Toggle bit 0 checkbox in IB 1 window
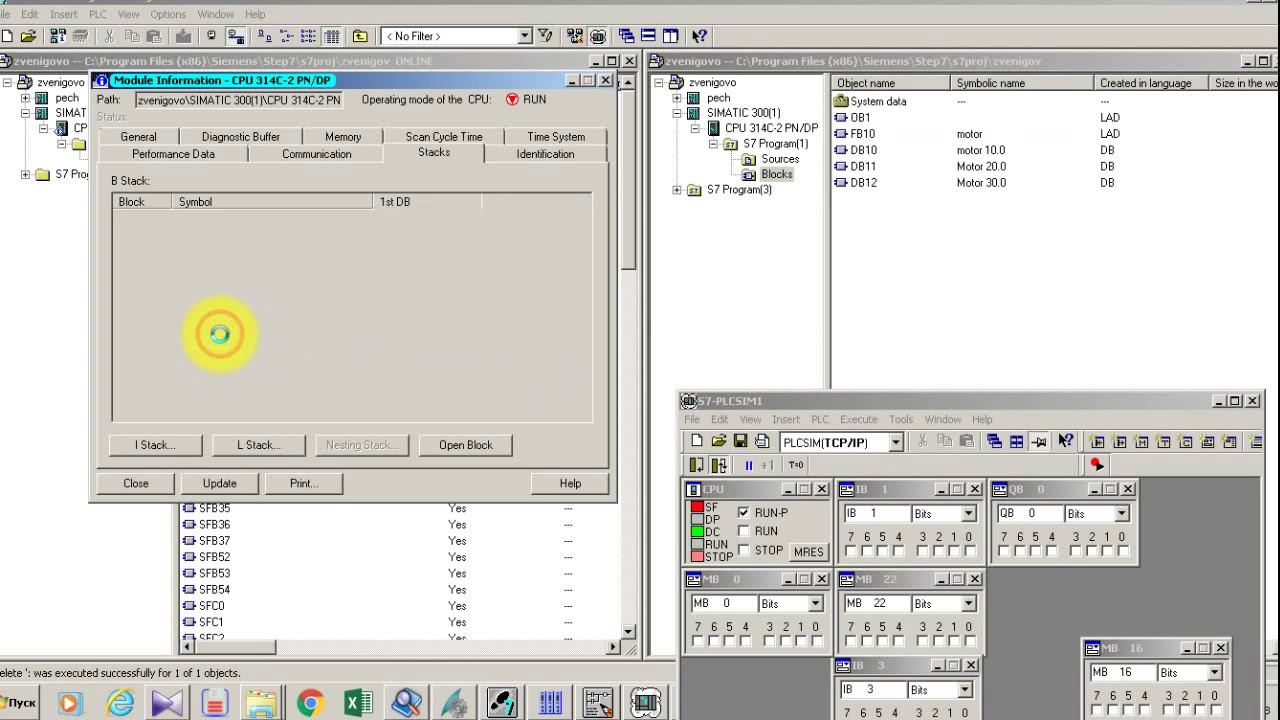 (x=969, y=551)
